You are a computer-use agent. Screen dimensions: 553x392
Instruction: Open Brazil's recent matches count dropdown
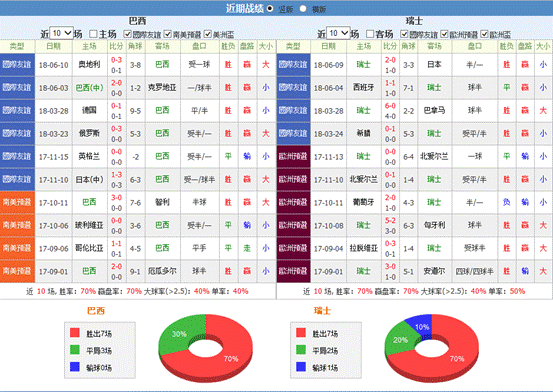pos(61,33)
